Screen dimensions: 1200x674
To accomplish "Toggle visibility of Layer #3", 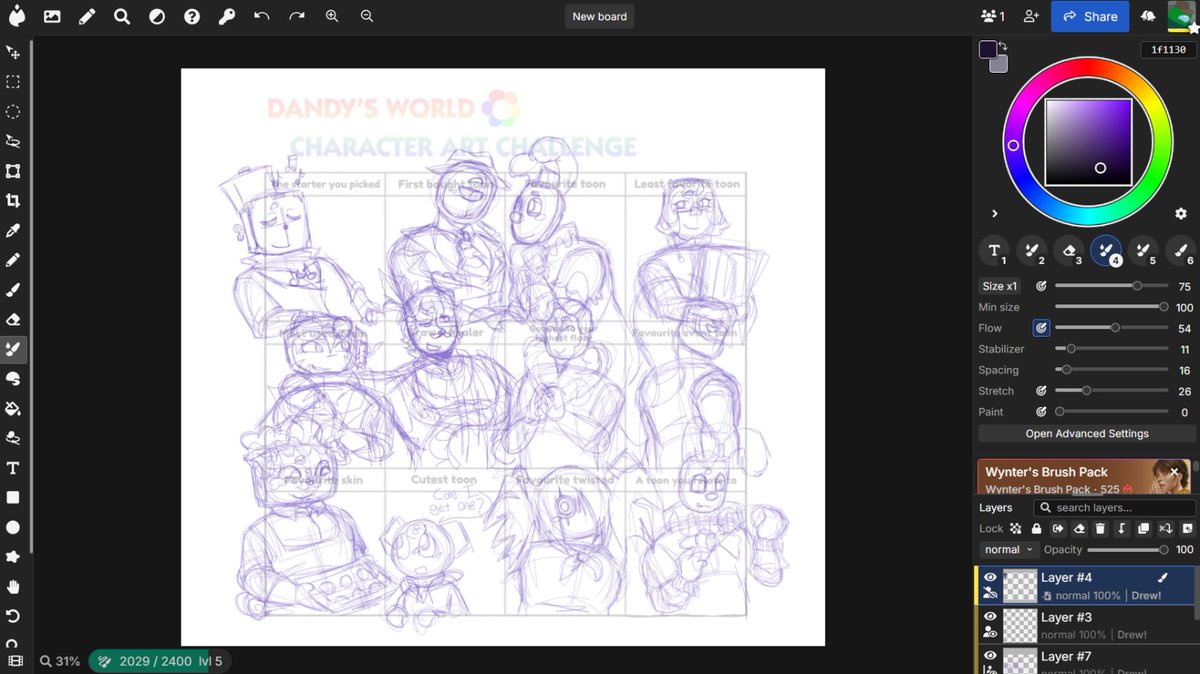I will coord(990,617).
